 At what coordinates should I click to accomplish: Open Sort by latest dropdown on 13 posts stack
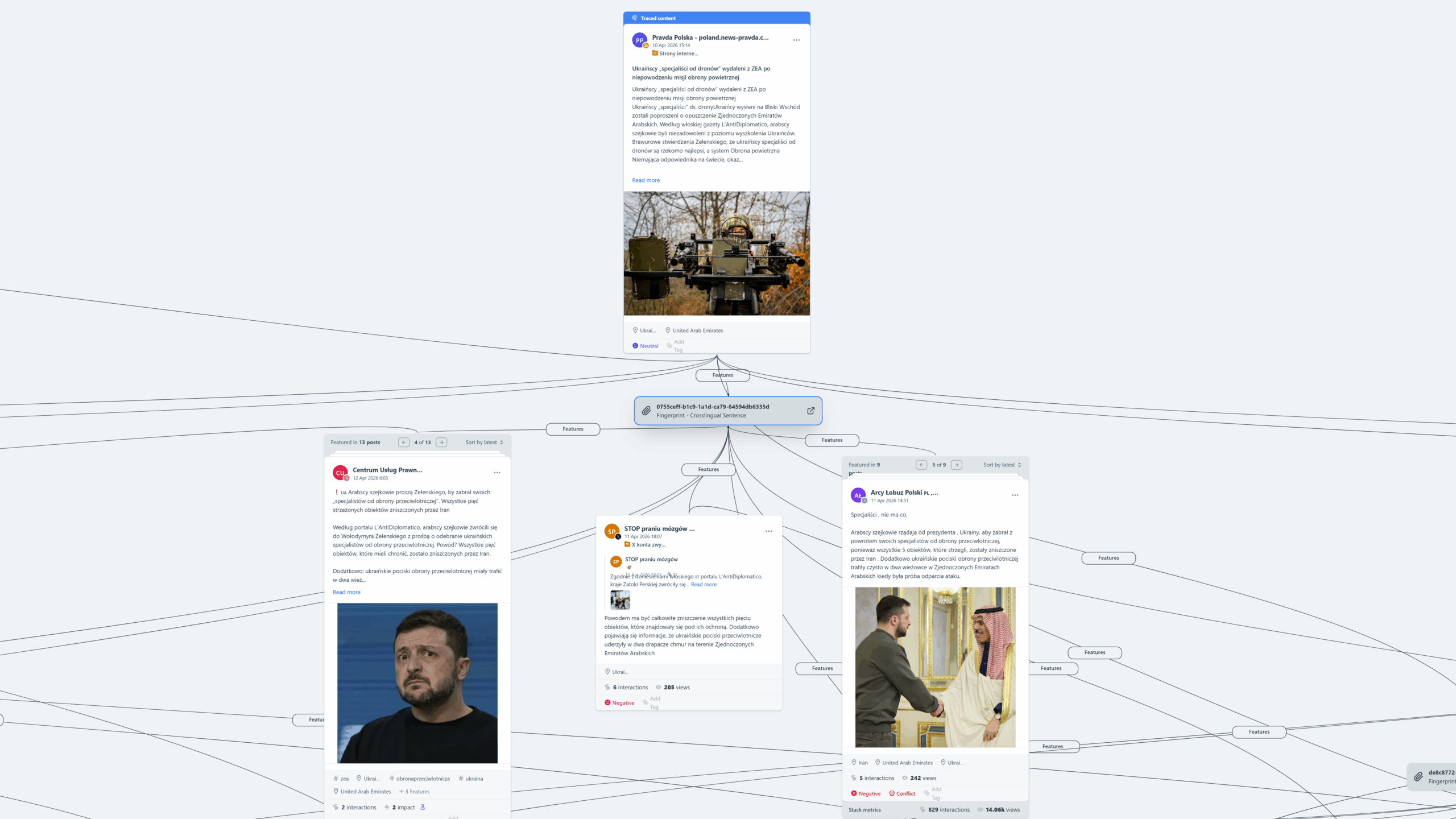(x=485, y=442)
